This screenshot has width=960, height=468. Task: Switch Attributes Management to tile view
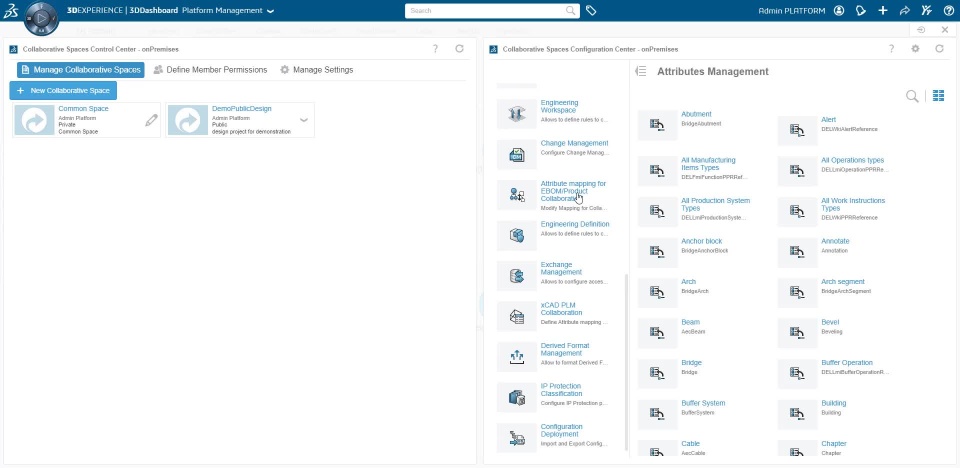pos(939,96)
